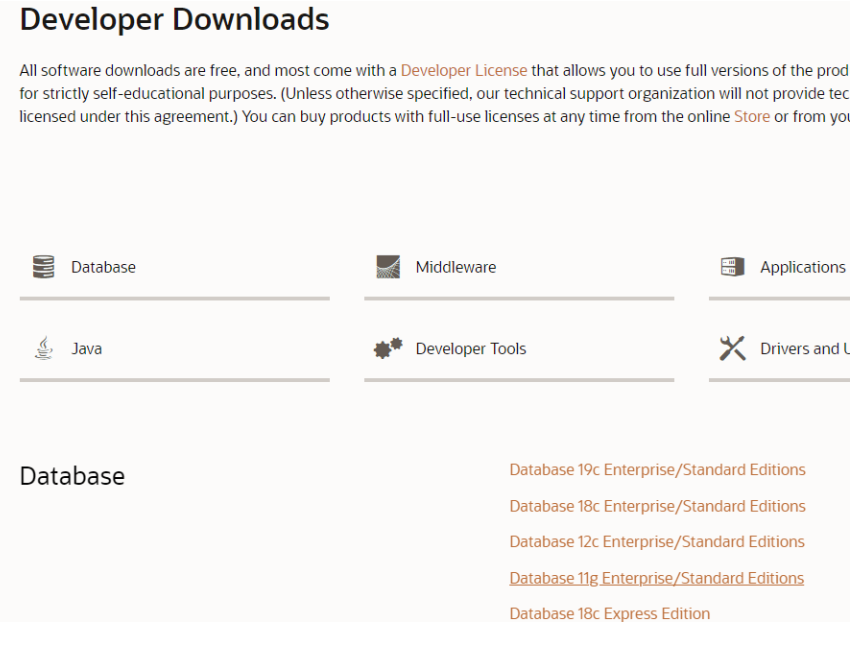Image resolution: width=855 pixels, height=649 pixels.
Task: Visit the online Store link
Action: coord(752,116)
